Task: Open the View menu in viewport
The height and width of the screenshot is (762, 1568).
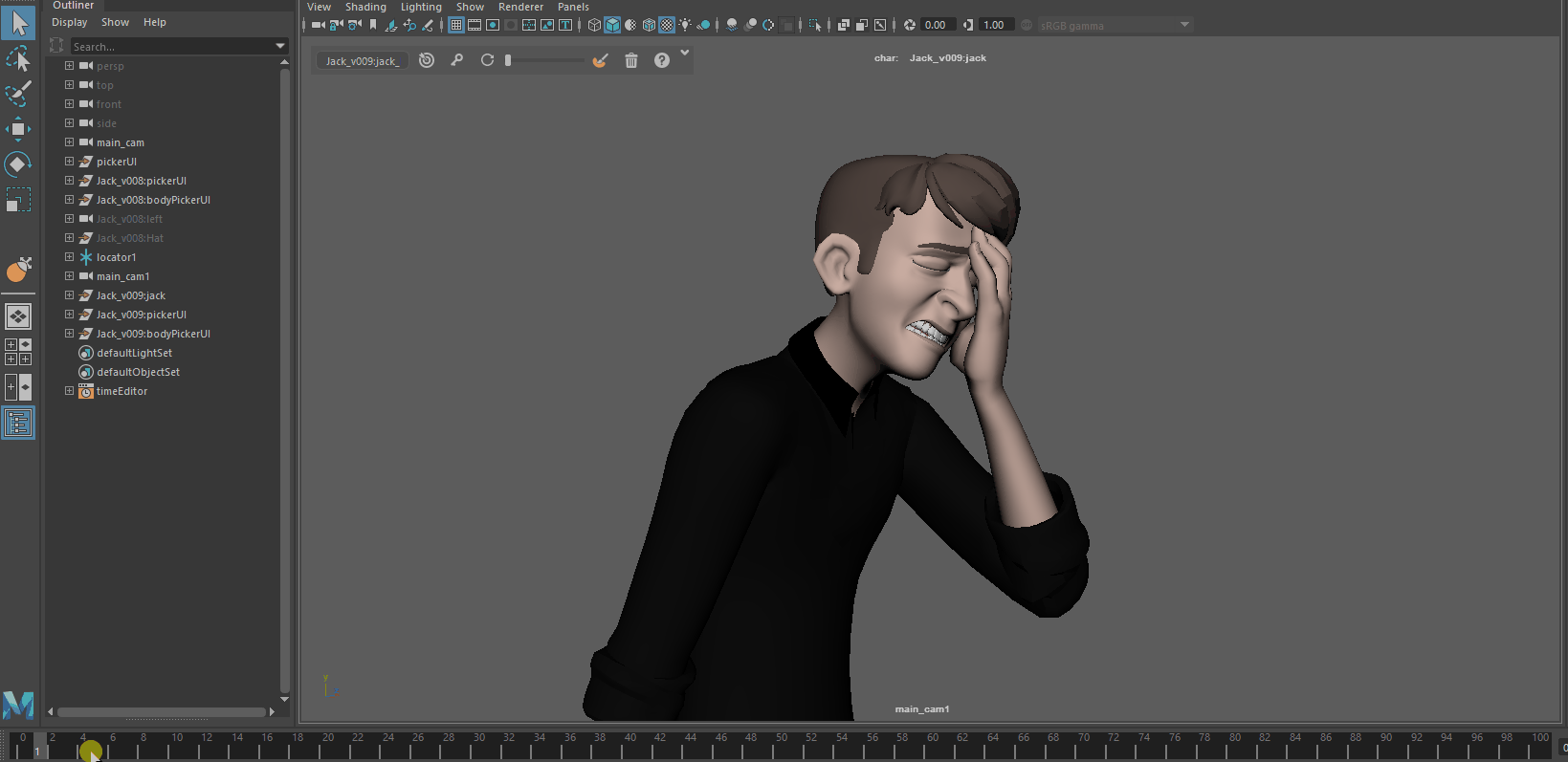Action: click(x=319, y=7)
